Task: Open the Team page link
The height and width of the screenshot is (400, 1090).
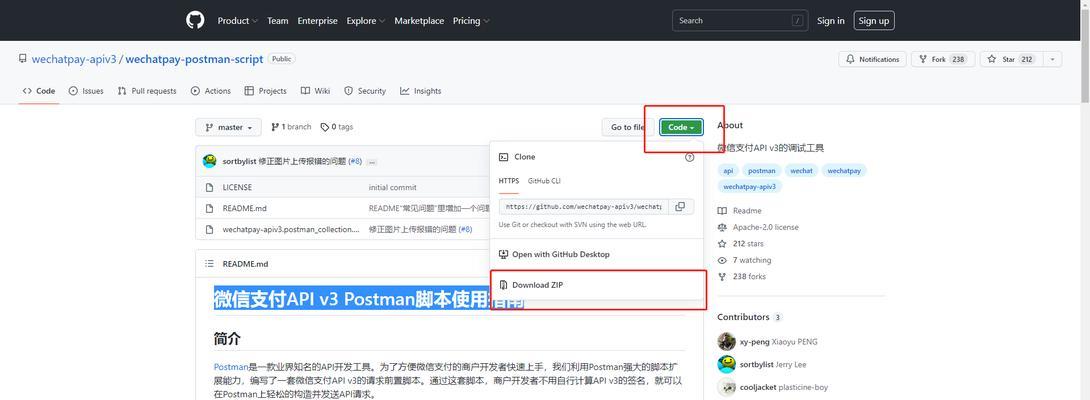Action: (x=277, y=21)
